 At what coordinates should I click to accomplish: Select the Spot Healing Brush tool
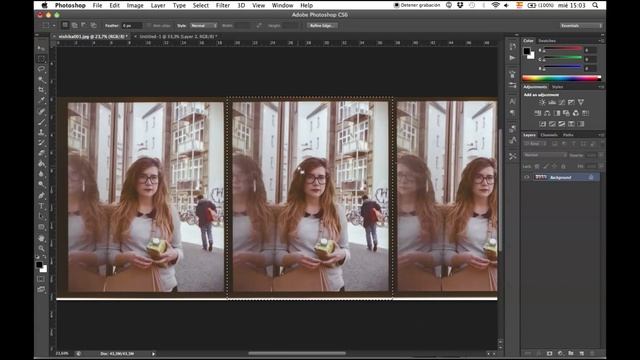coord(41,111)
